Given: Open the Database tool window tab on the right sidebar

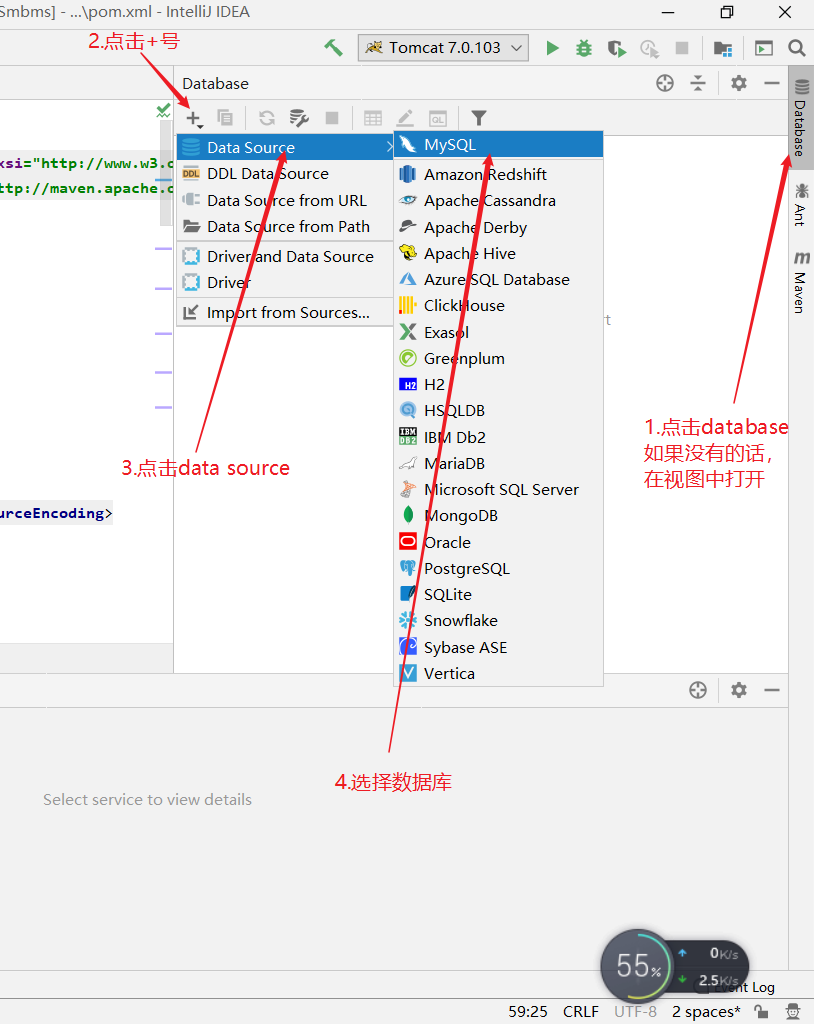Looking at the screenshot, I should 801,117.
